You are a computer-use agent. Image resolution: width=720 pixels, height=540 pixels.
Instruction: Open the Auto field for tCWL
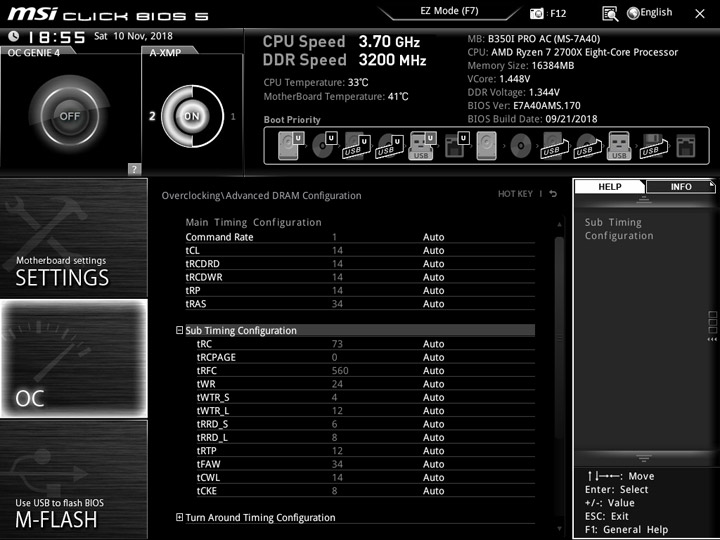pos(433,477)
